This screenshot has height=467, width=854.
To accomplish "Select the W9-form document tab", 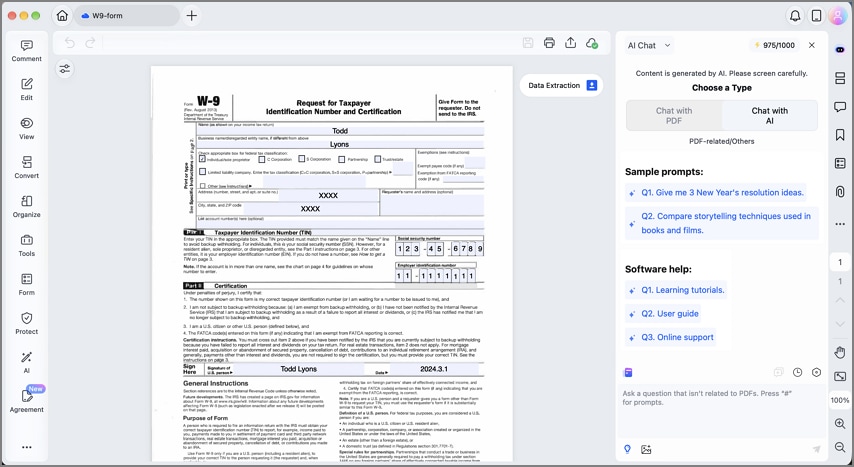I will pyautogui.click(x=126, y=16).
